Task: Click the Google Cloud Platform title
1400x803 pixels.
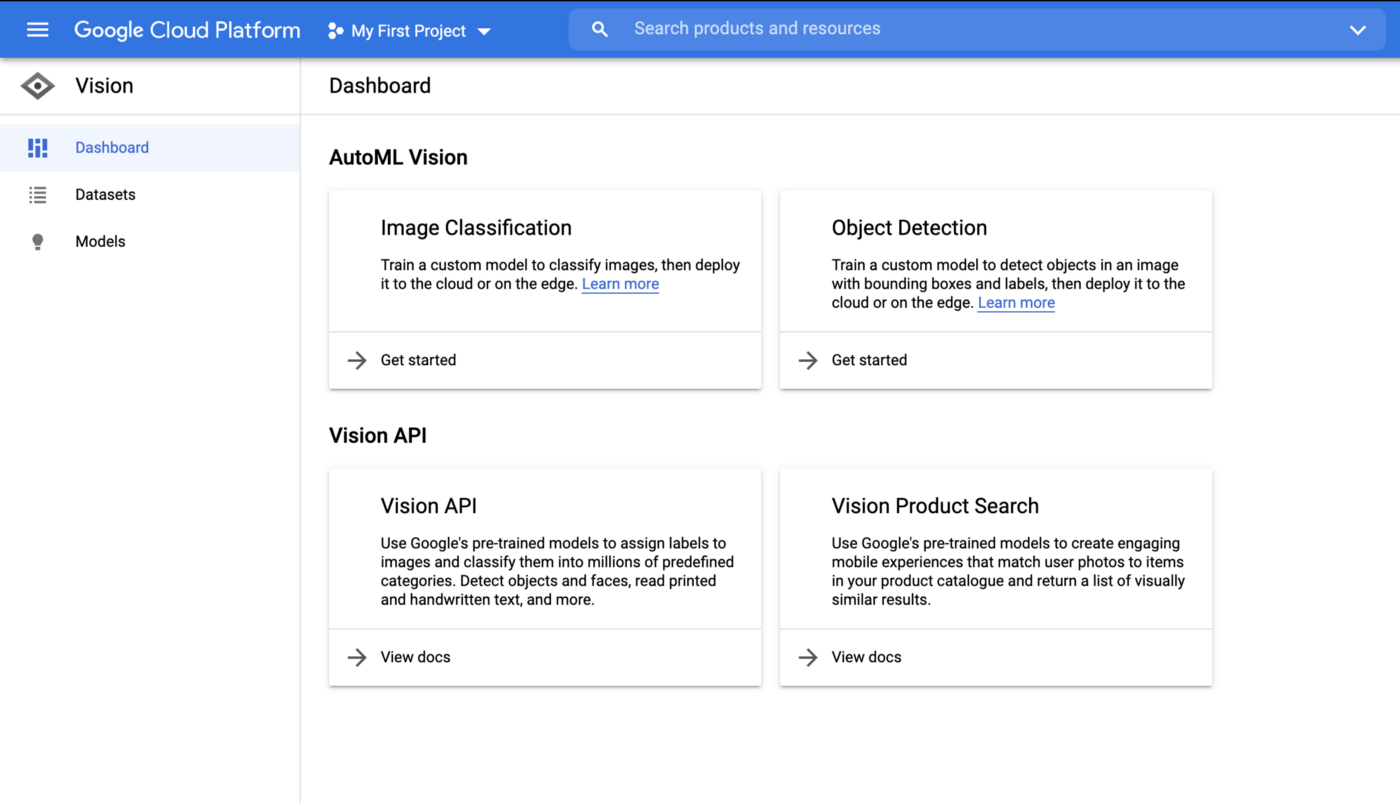Action: [187, 30]
